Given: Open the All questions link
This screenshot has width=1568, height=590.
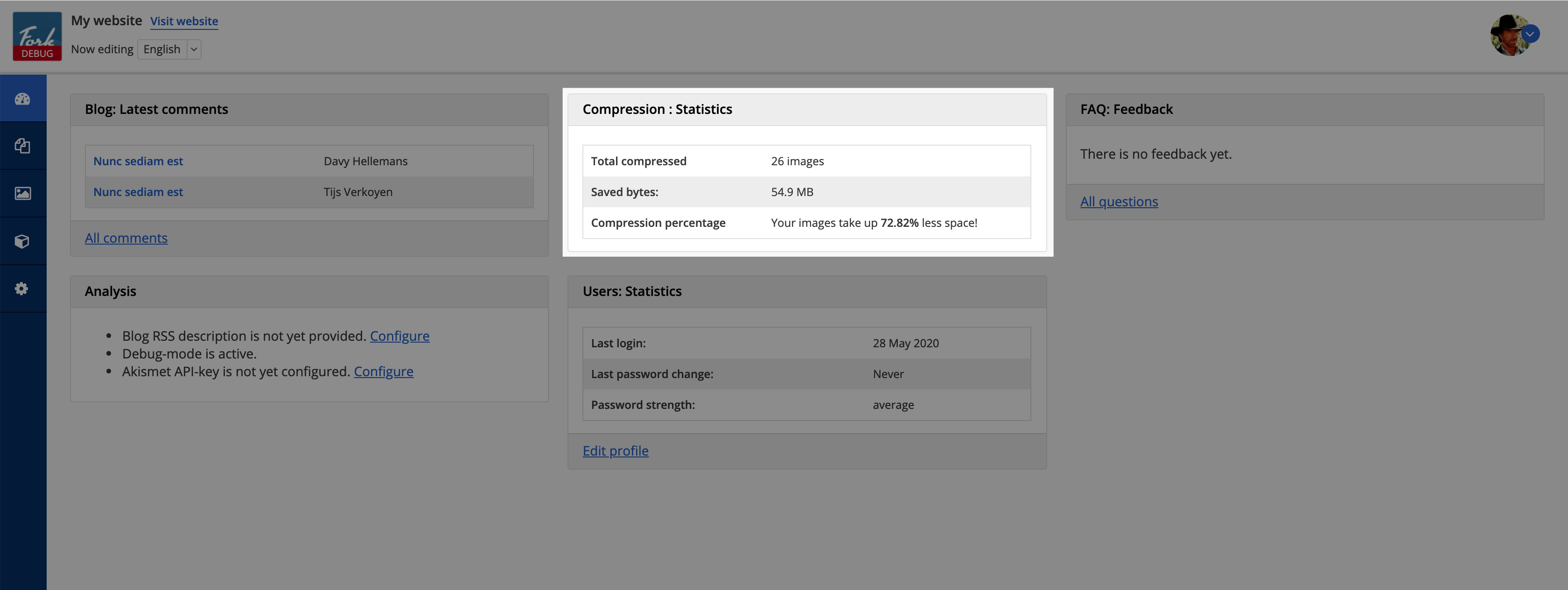Looking at the screenshot, I should 1119,202.
